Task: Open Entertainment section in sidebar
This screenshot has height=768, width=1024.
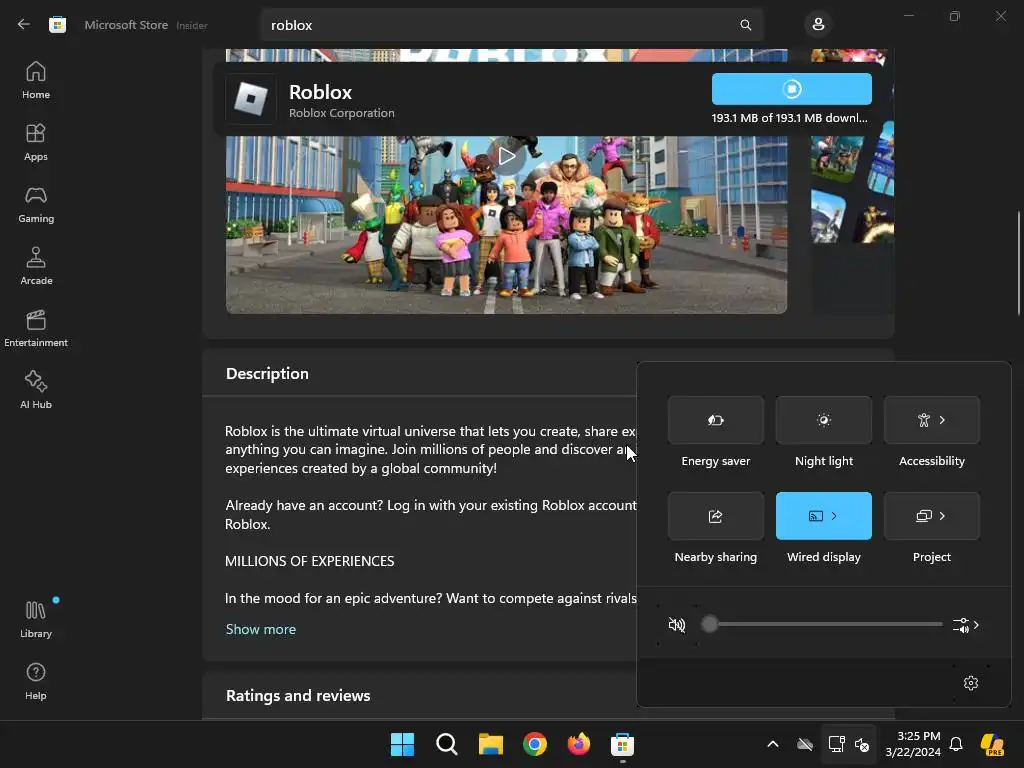Action: click(x=36, y=328)
